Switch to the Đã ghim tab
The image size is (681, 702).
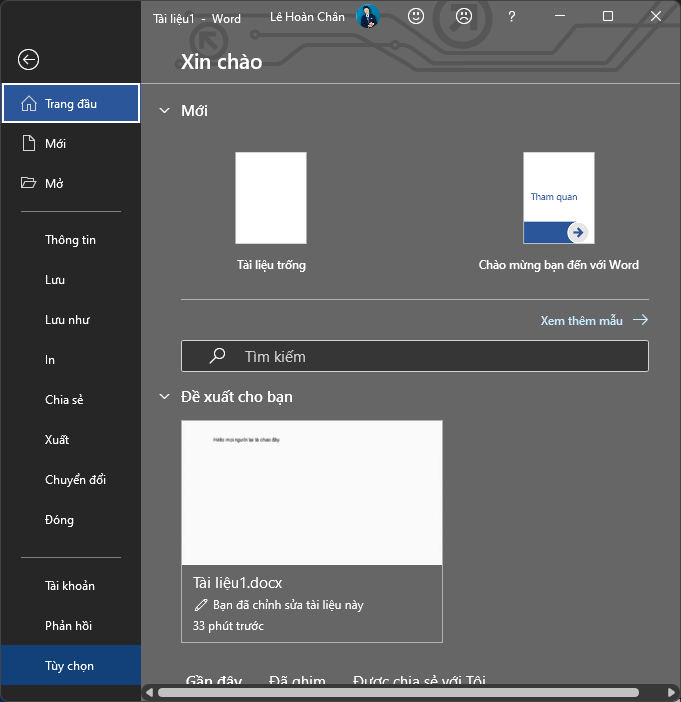(297, 680)
